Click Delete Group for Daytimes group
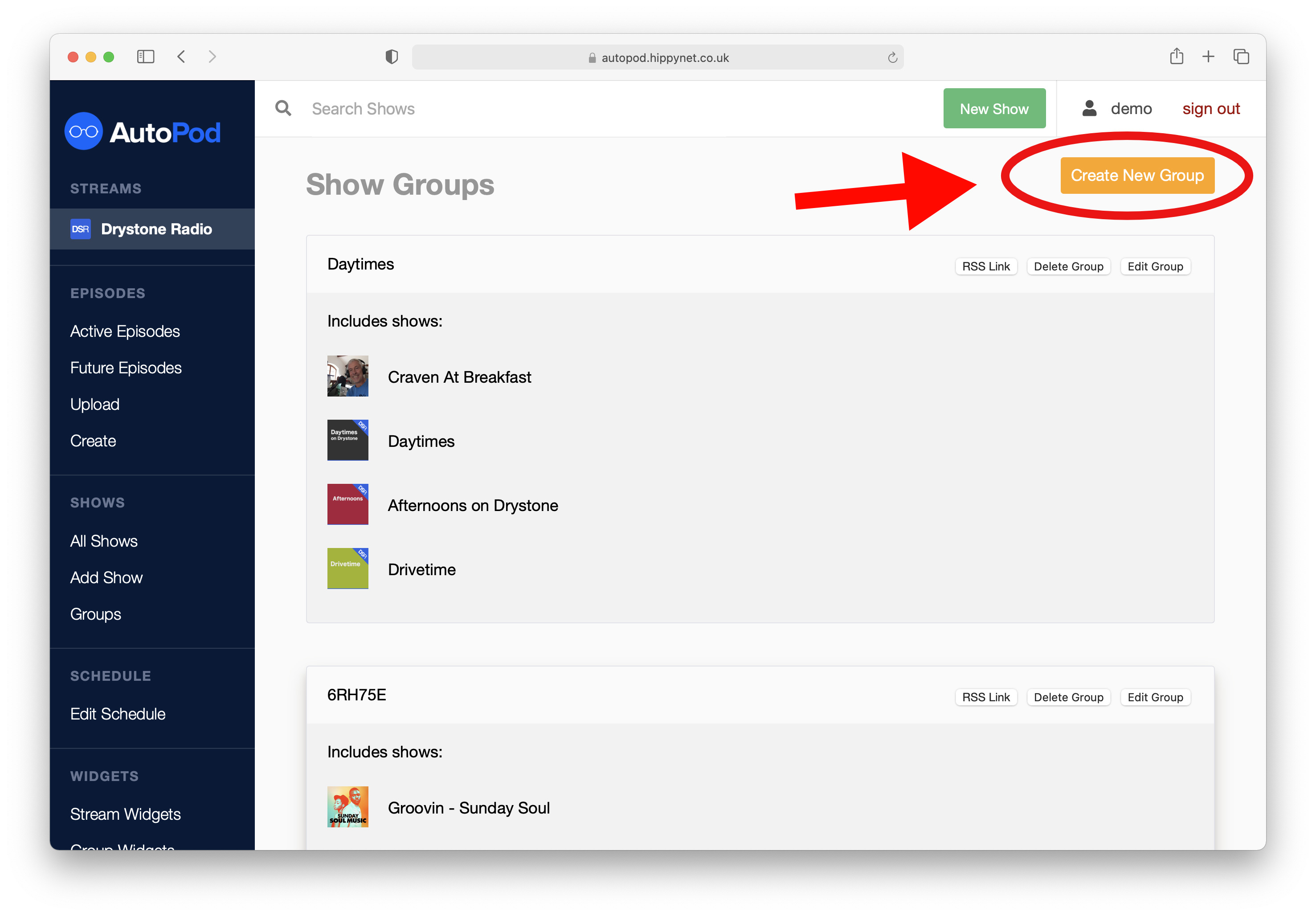This screenshot has height=916, width=1316. (1068, 266)
